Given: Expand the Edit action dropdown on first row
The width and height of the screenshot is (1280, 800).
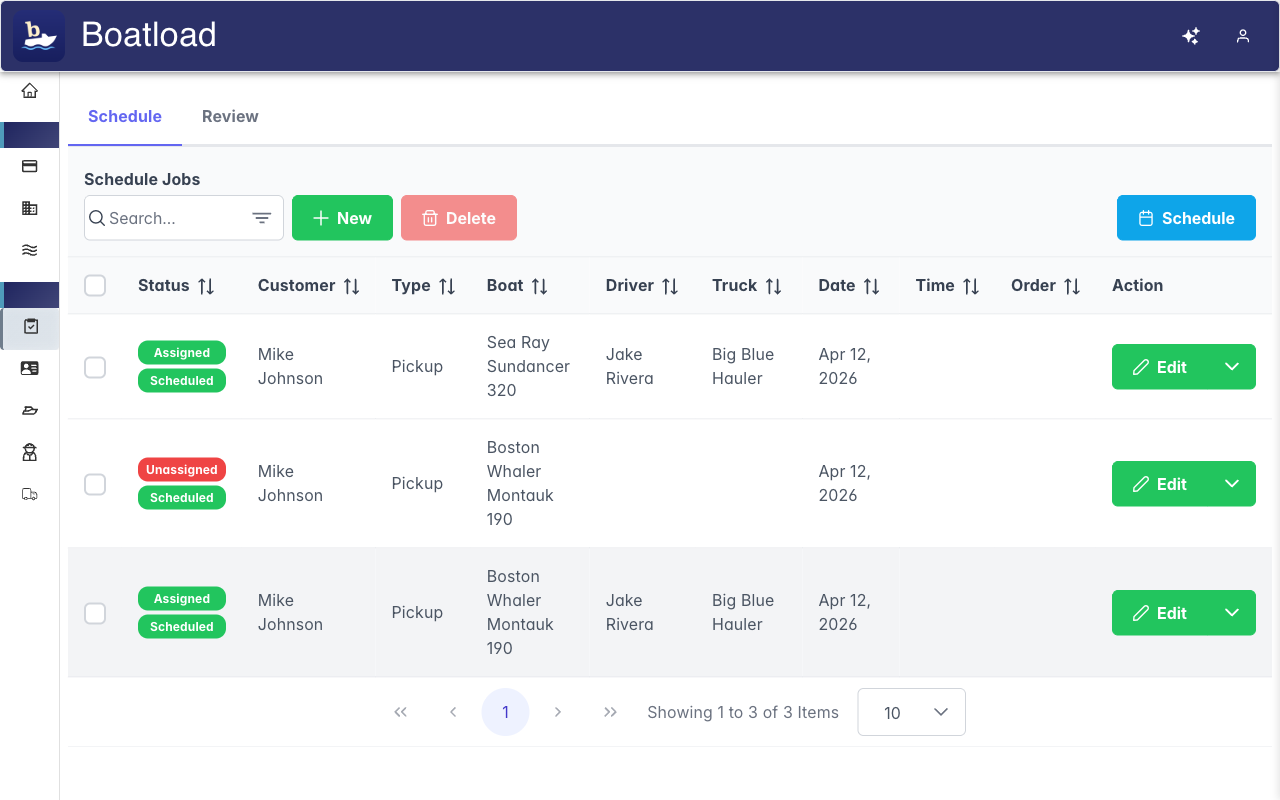Looking at the screenshot, I should click(x=1232, y=367).
